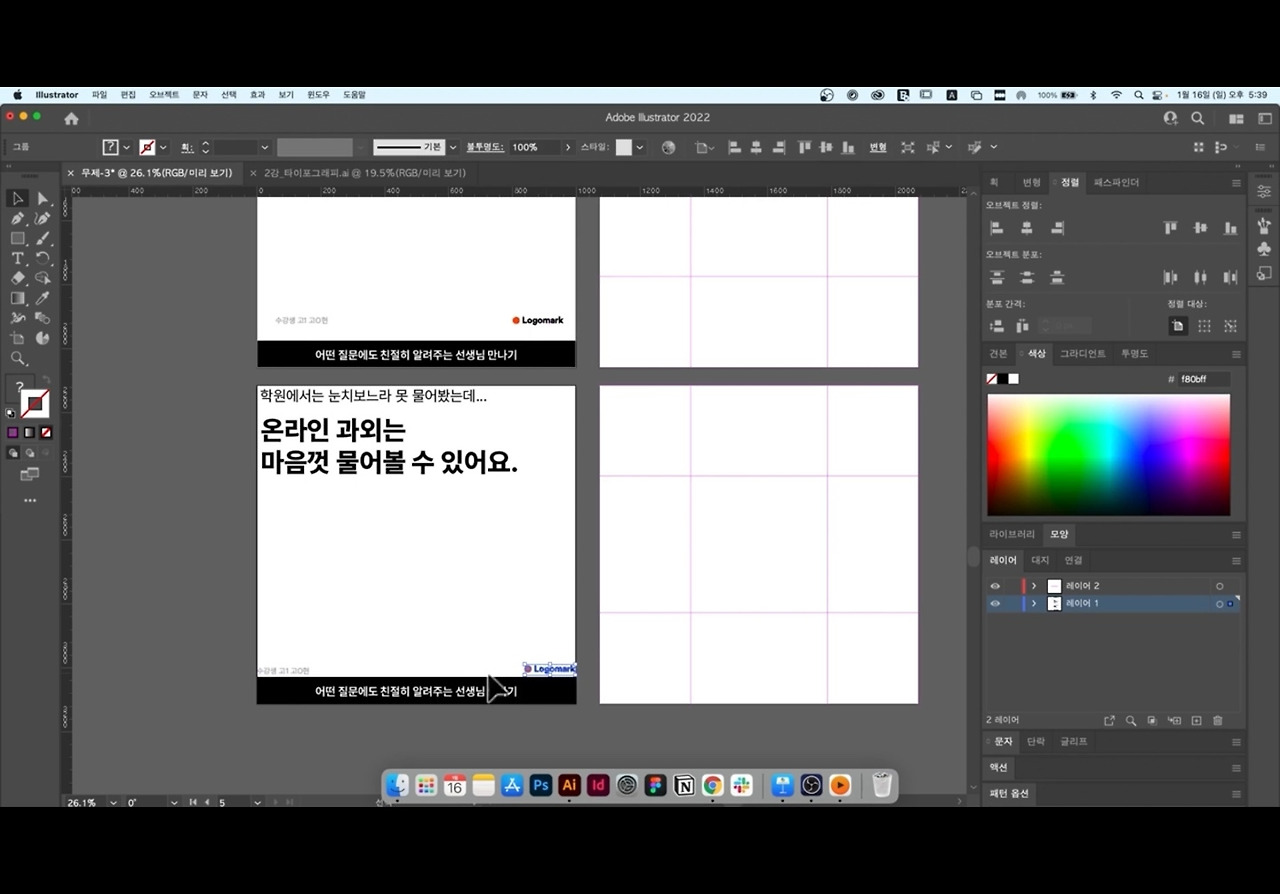Click the 불투명도 label link
Screen dimensions: 1280x894
(485, 147)
